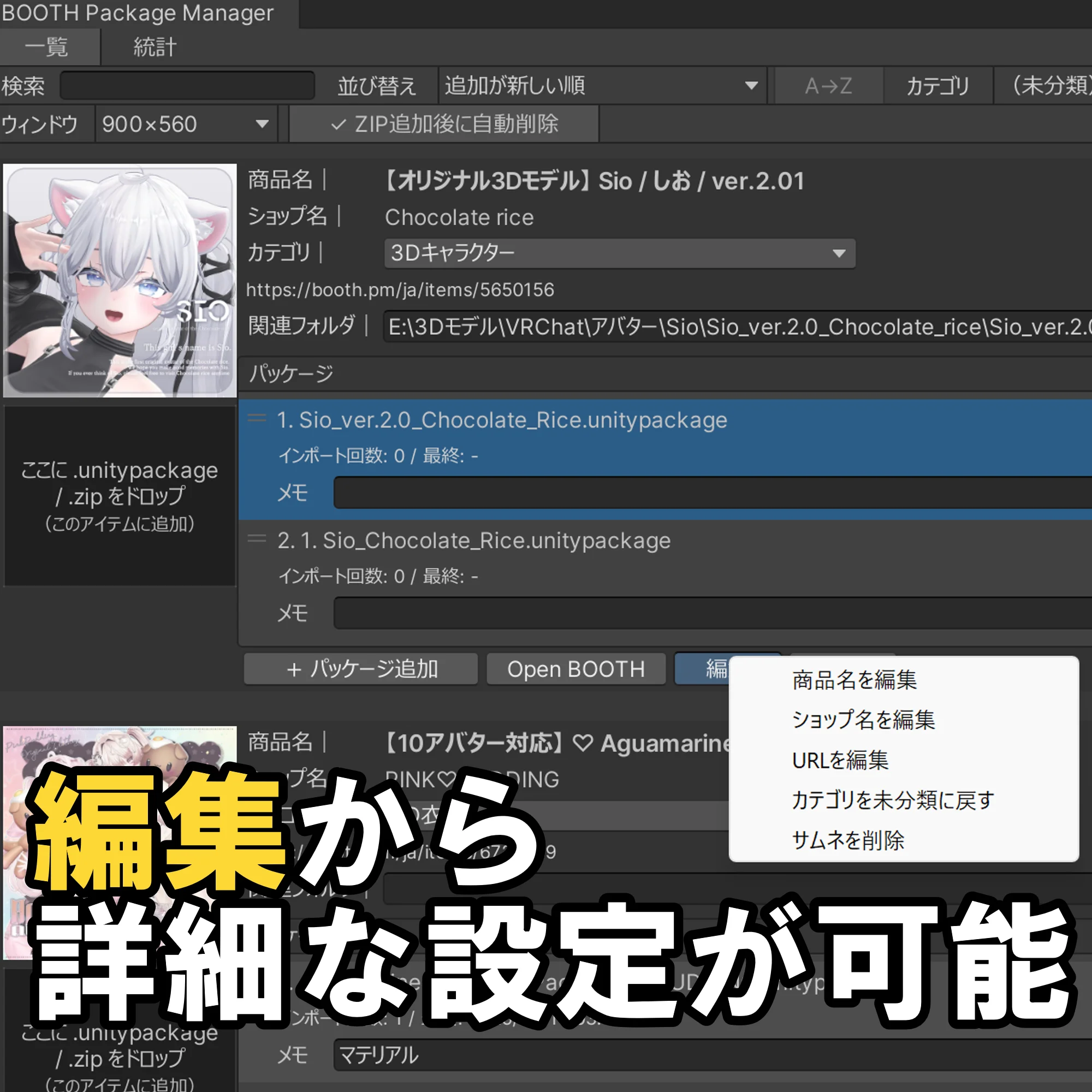1092x1092 pixels.
Task: Open the 900×560 window size dropdown
Action: click(183, 124)
